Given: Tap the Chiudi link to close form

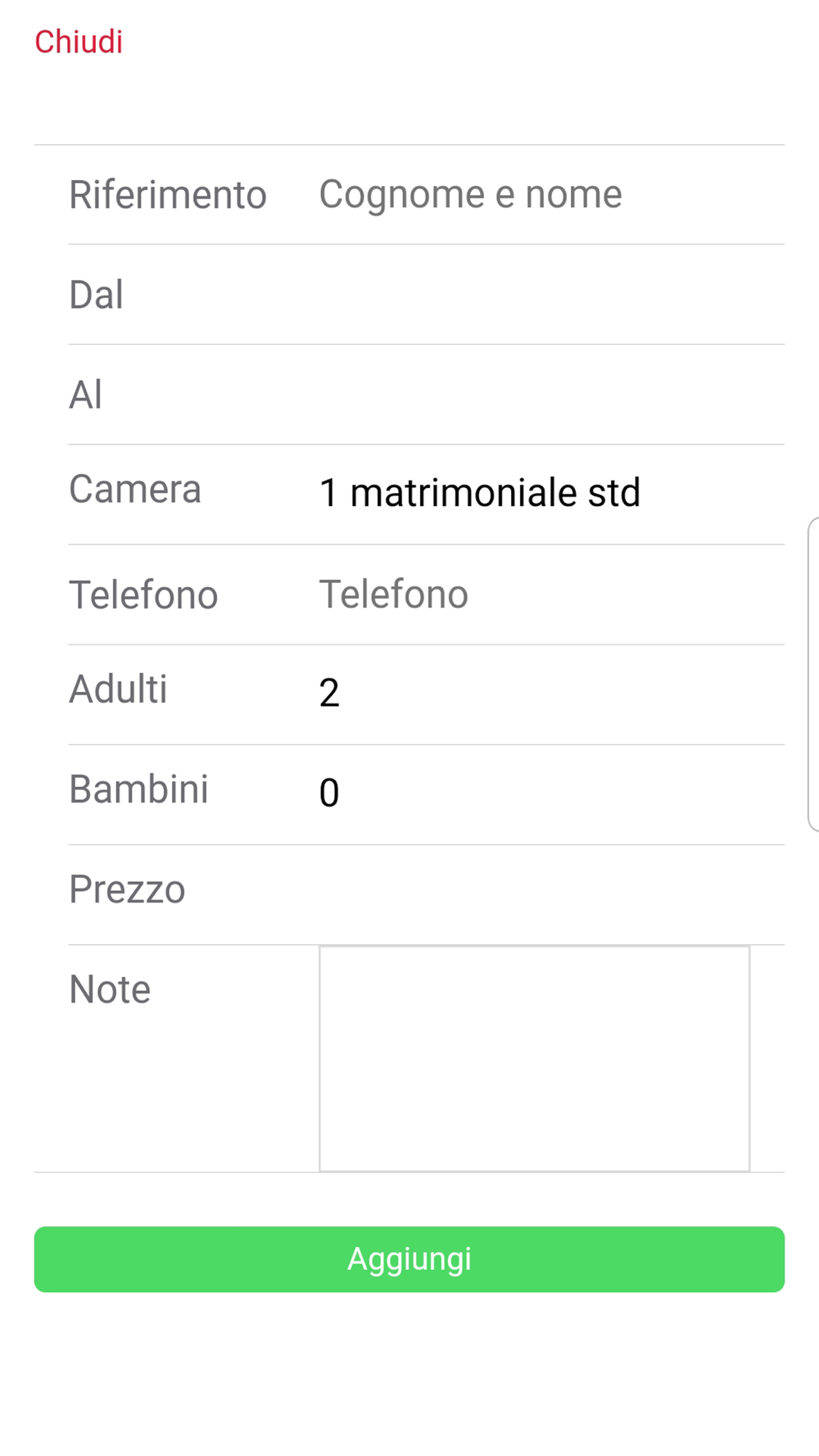Looking at the screenshot, I should 79,42.
